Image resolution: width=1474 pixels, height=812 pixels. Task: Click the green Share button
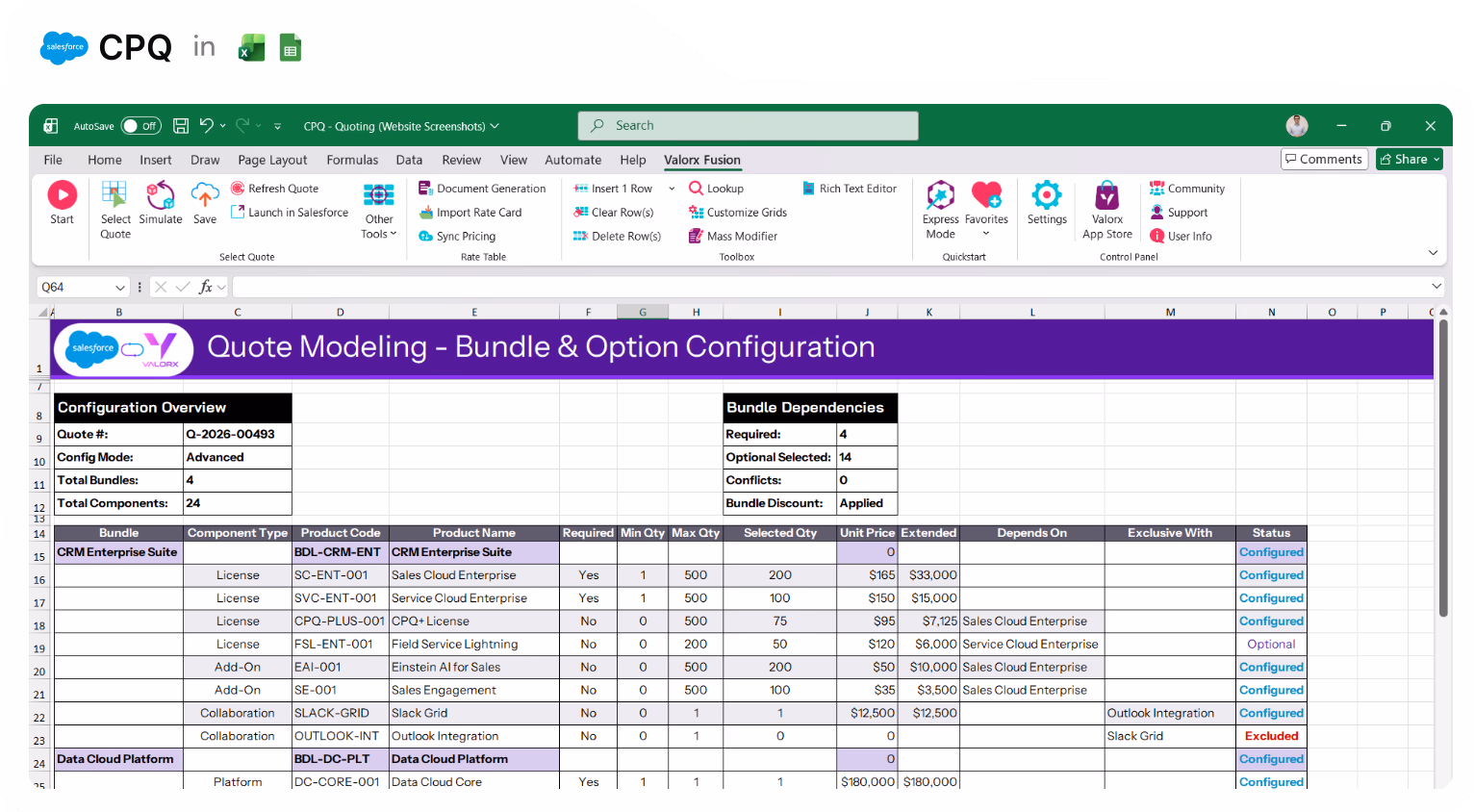tap(1409, 159)
